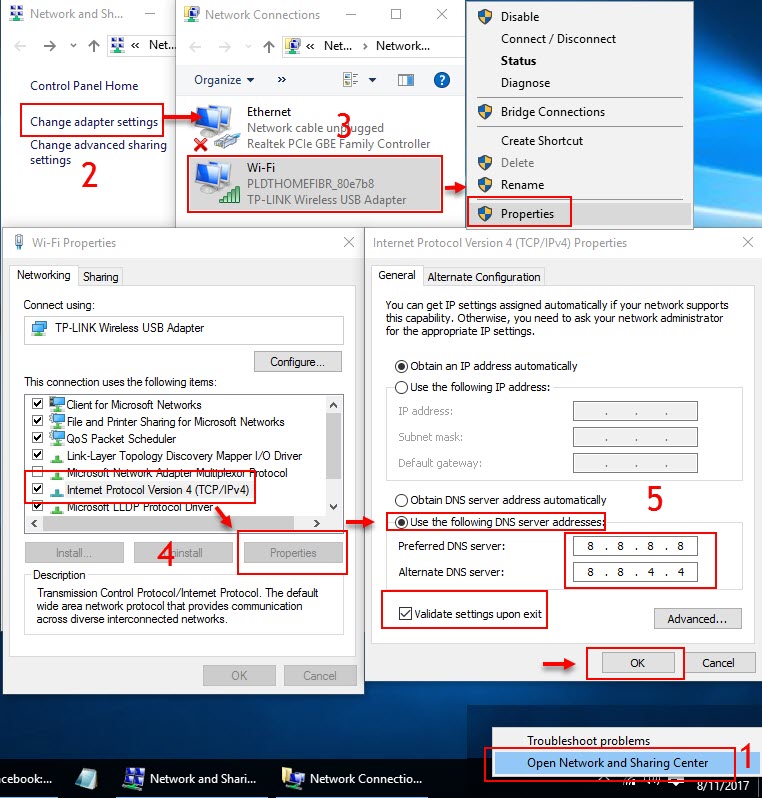762x798 pixels.
Task: Go up one level in Network Connections
Action: (x=269, y=47)
